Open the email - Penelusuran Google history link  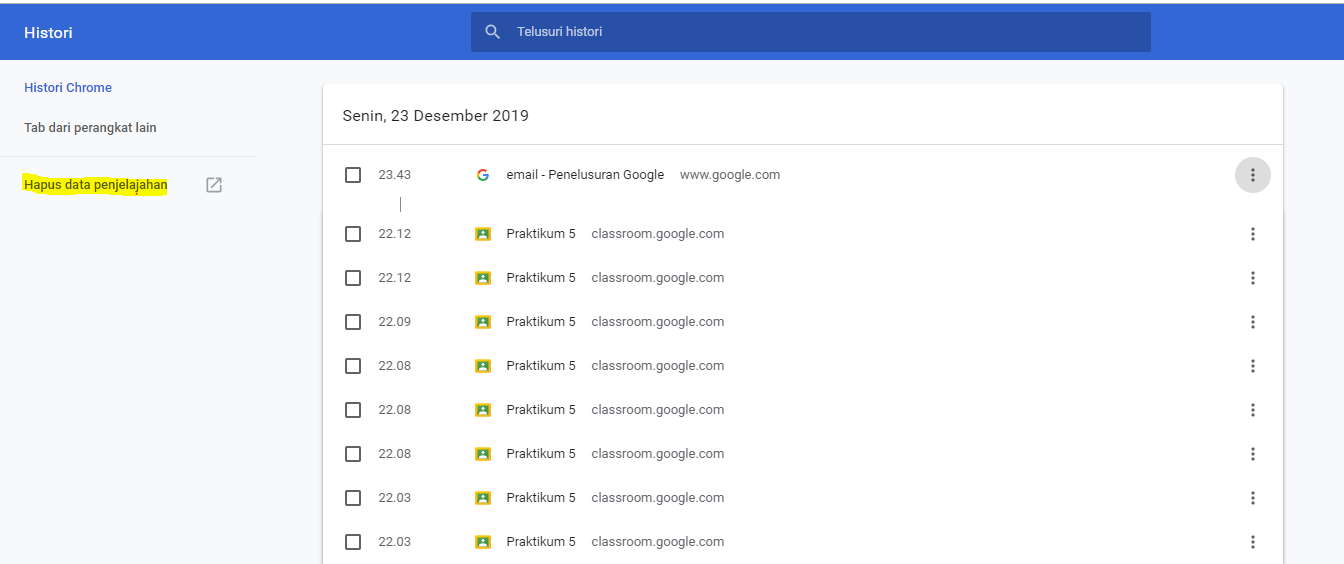585,175
